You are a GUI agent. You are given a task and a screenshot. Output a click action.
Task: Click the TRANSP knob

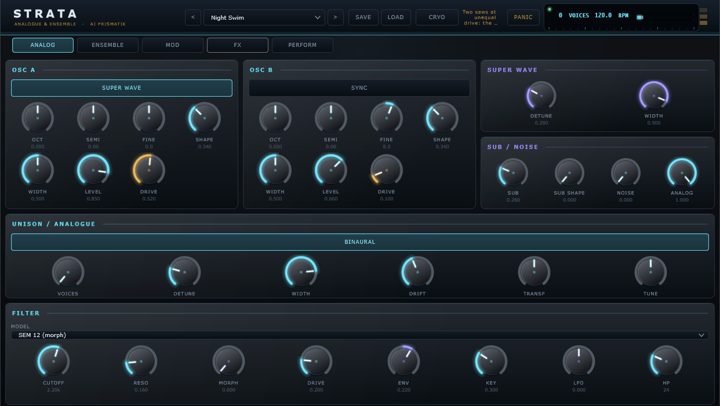[x=534, y=272]
